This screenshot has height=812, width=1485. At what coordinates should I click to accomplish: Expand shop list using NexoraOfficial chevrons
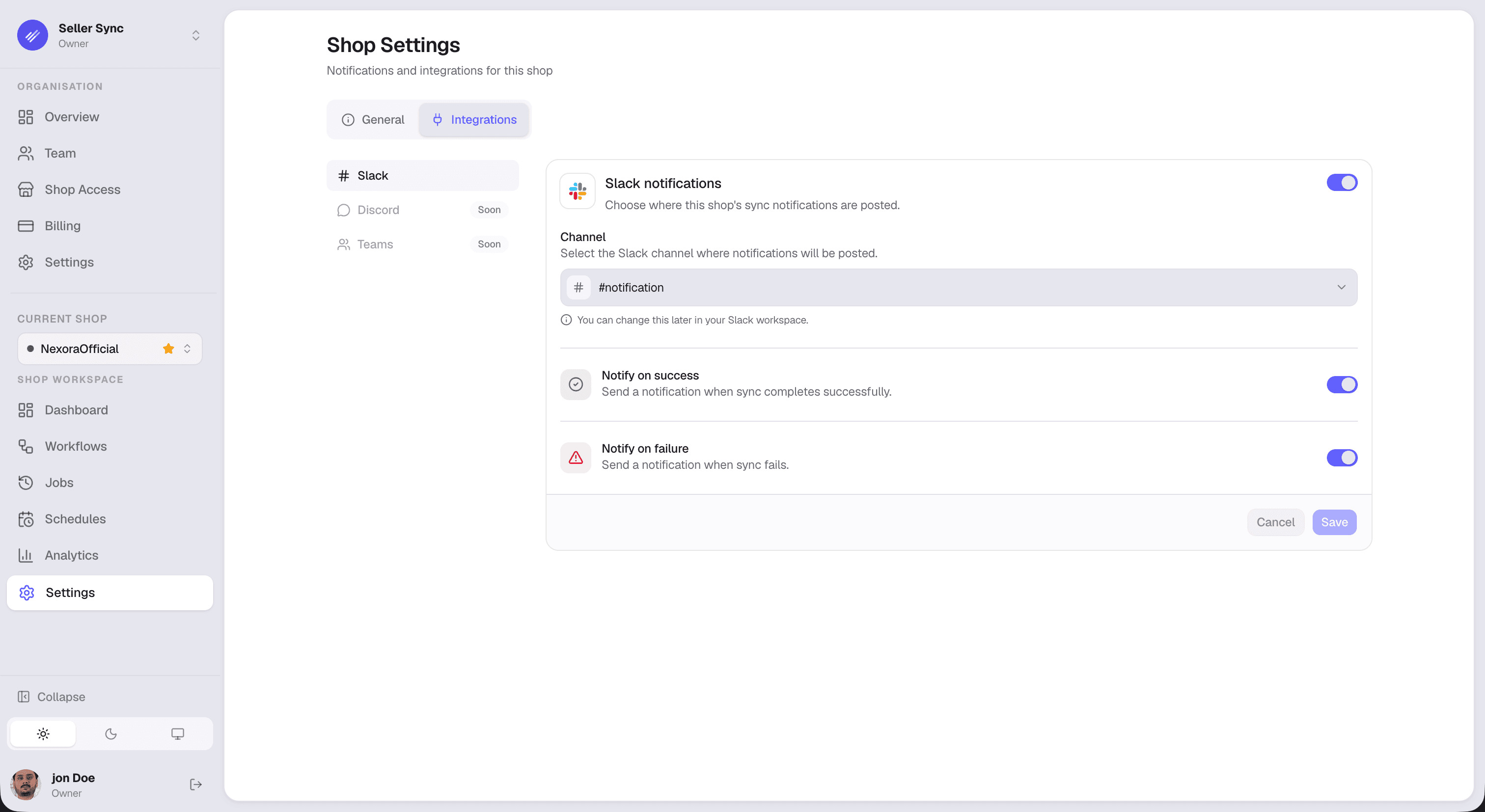pos(188,349)
